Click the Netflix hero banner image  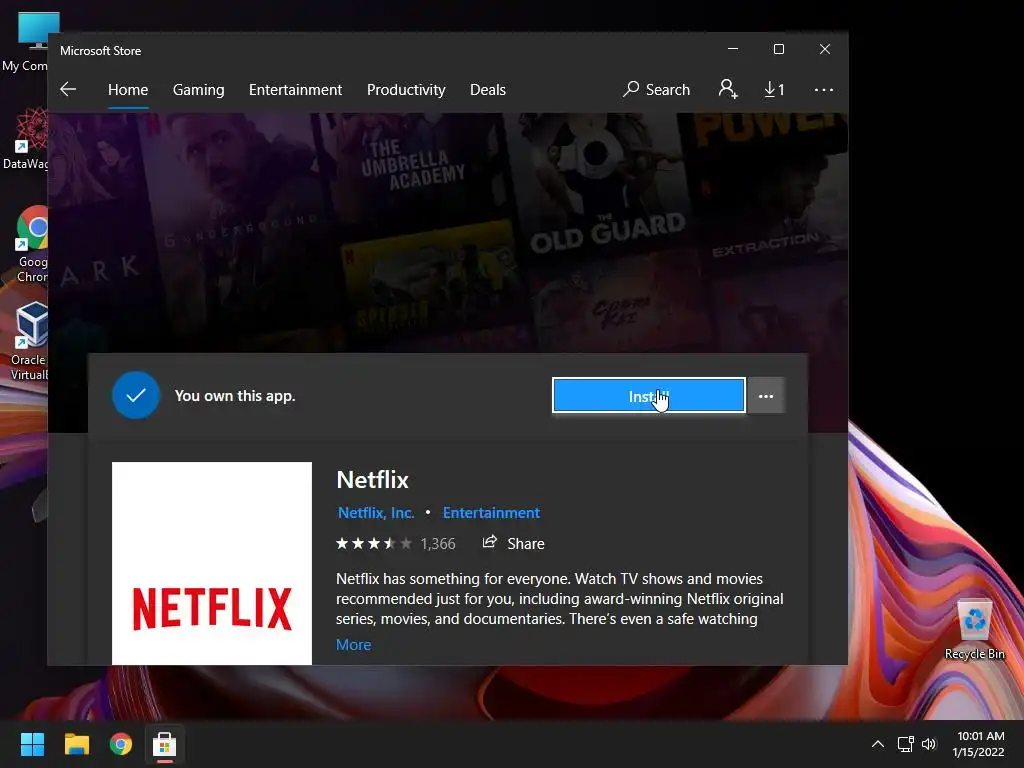[448, 232]
